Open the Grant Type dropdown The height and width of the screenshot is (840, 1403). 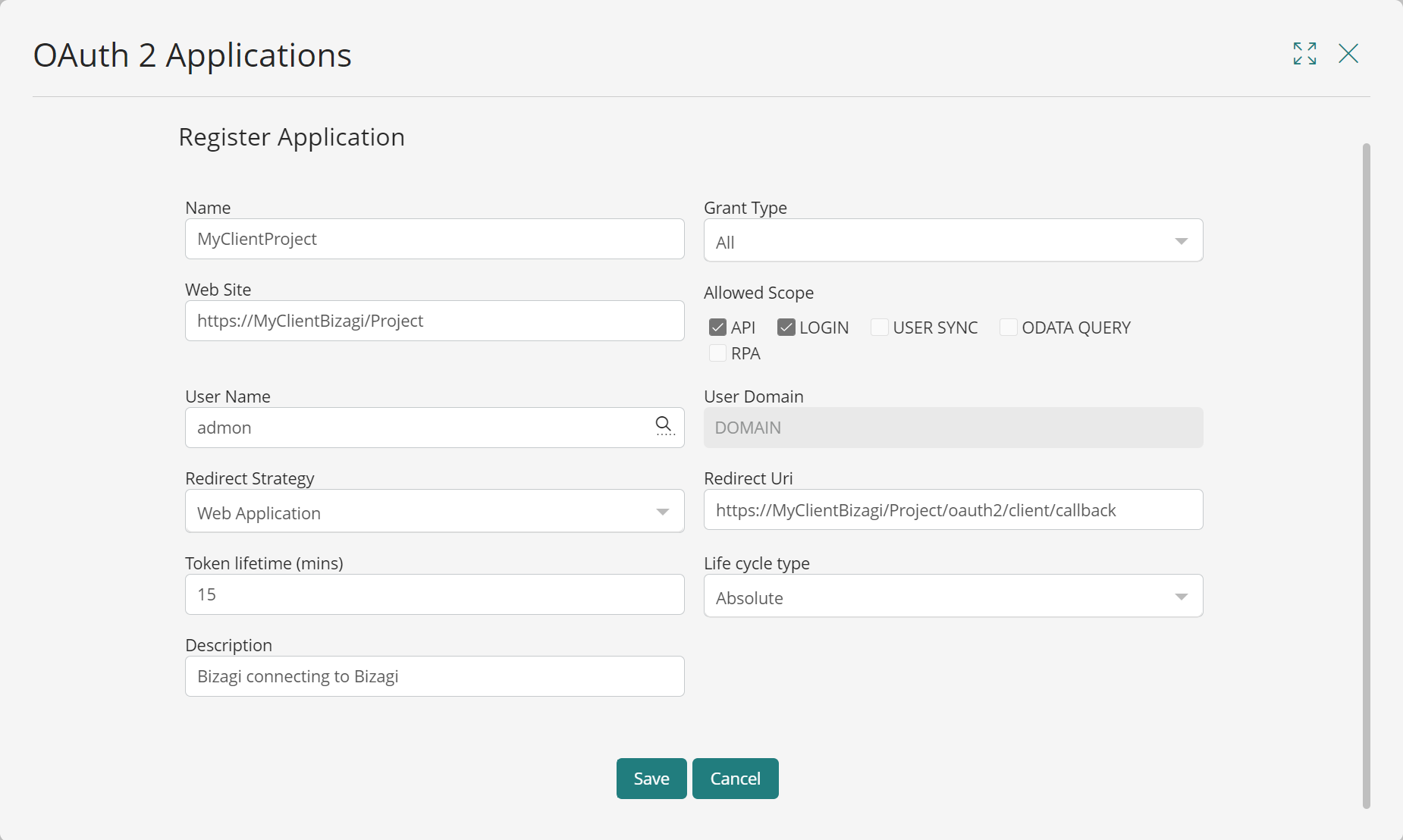pos(953,240)
